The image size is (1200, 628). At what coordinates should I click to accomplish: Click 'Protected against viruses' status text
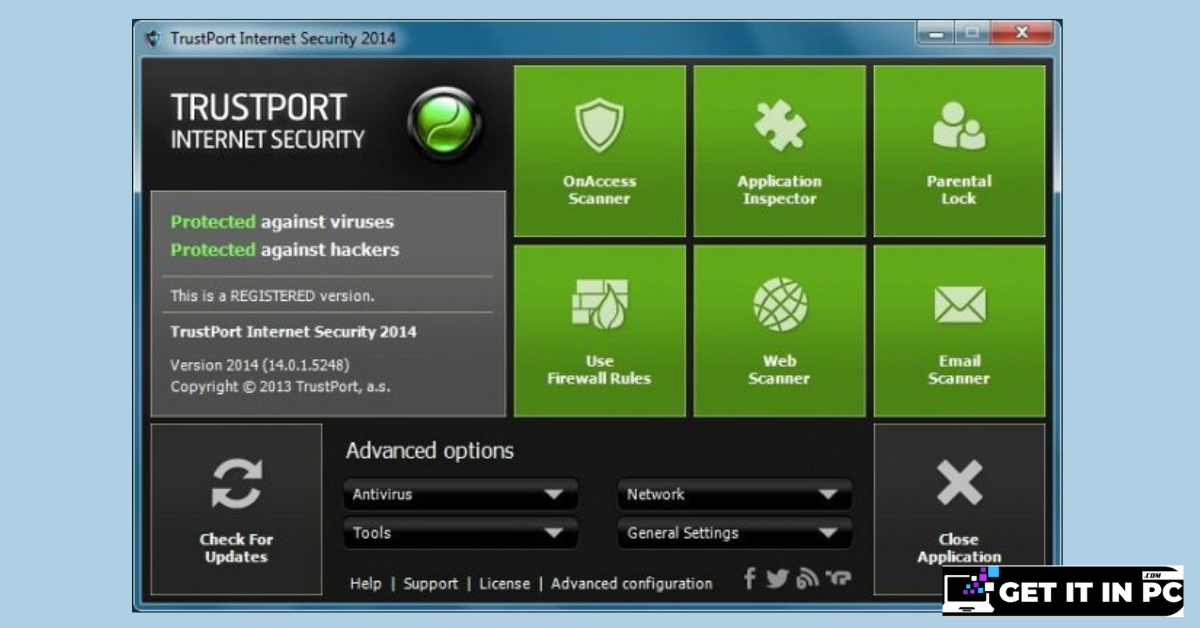282,222
